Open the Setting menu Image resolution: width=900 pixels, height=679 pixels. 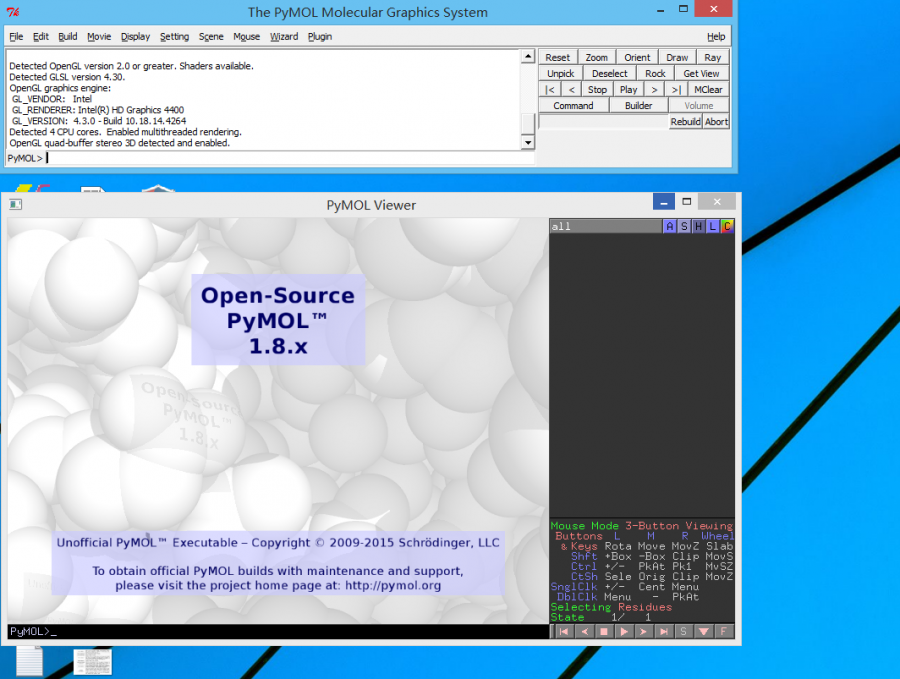pos(174,36)
